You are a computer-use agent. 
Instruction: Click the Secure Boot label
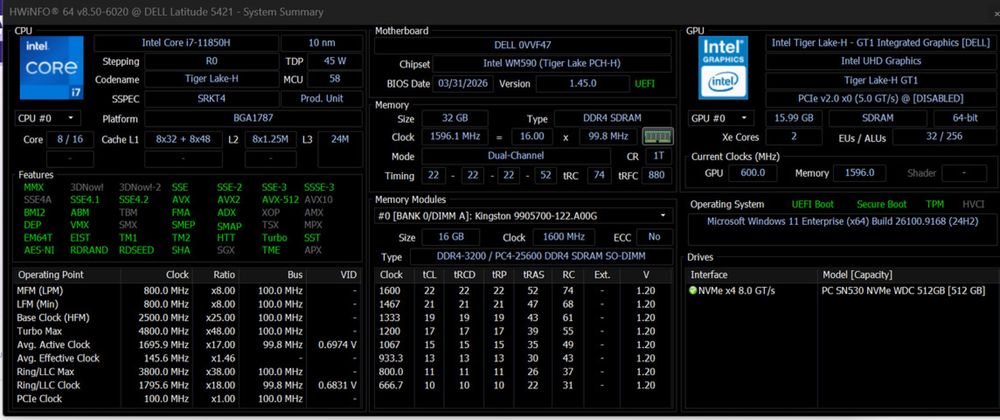coord(881,205)
